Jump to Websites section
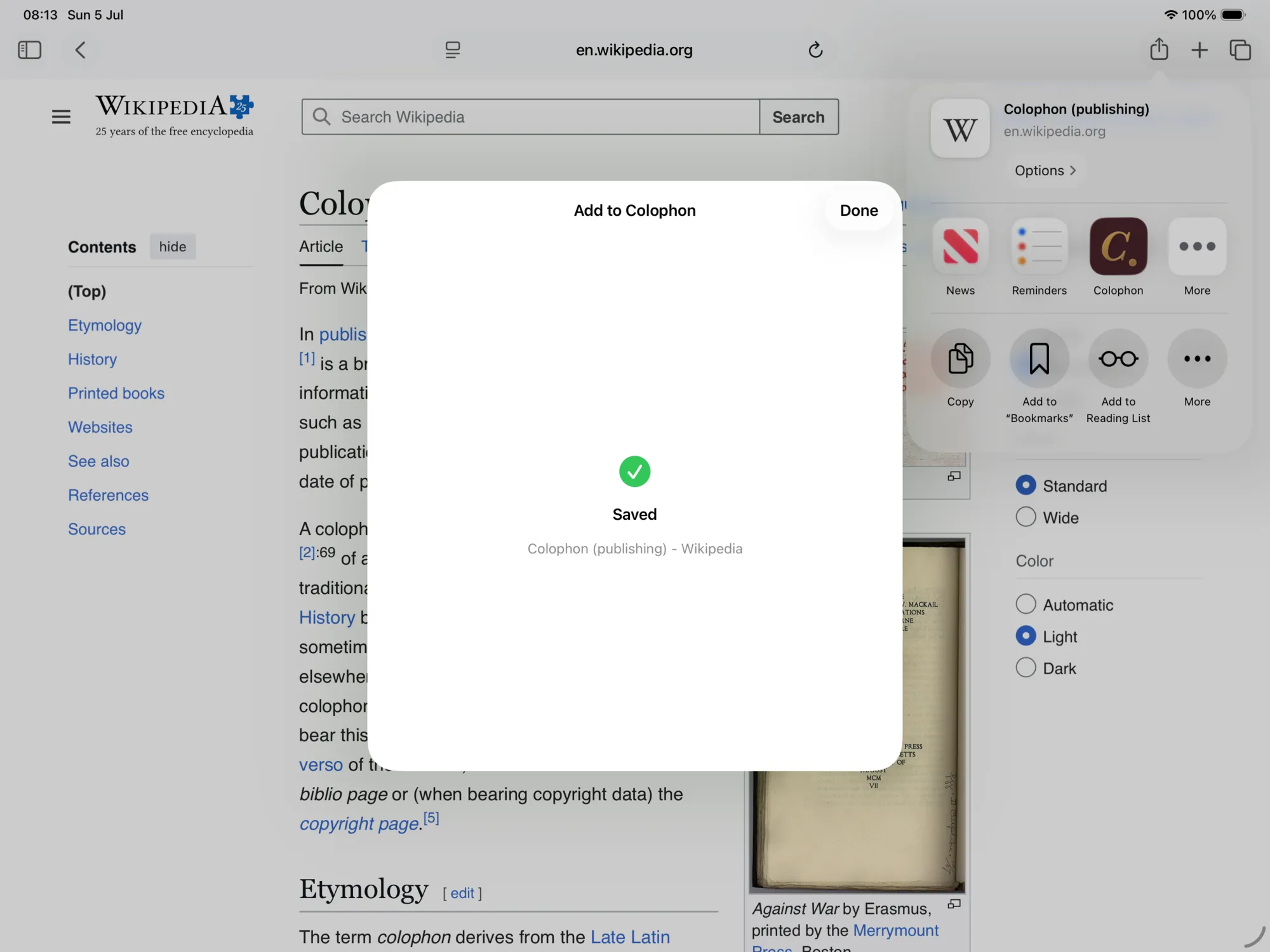This screenshot has height=952, width=1270. tap(100, 427)
